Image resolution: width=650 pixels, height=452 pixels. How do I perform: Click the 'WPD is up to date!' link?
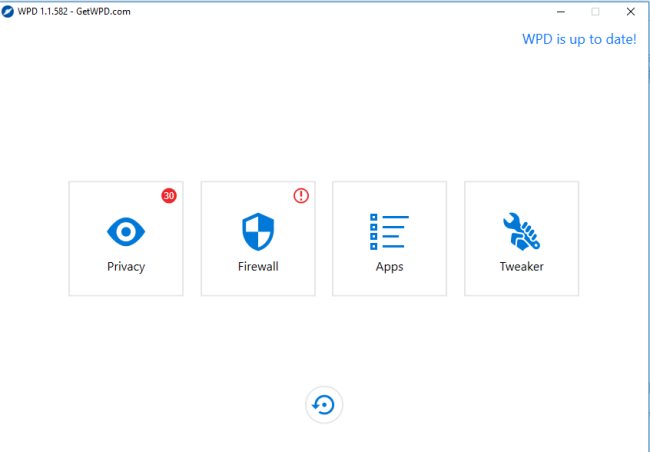tap(579, 39)
